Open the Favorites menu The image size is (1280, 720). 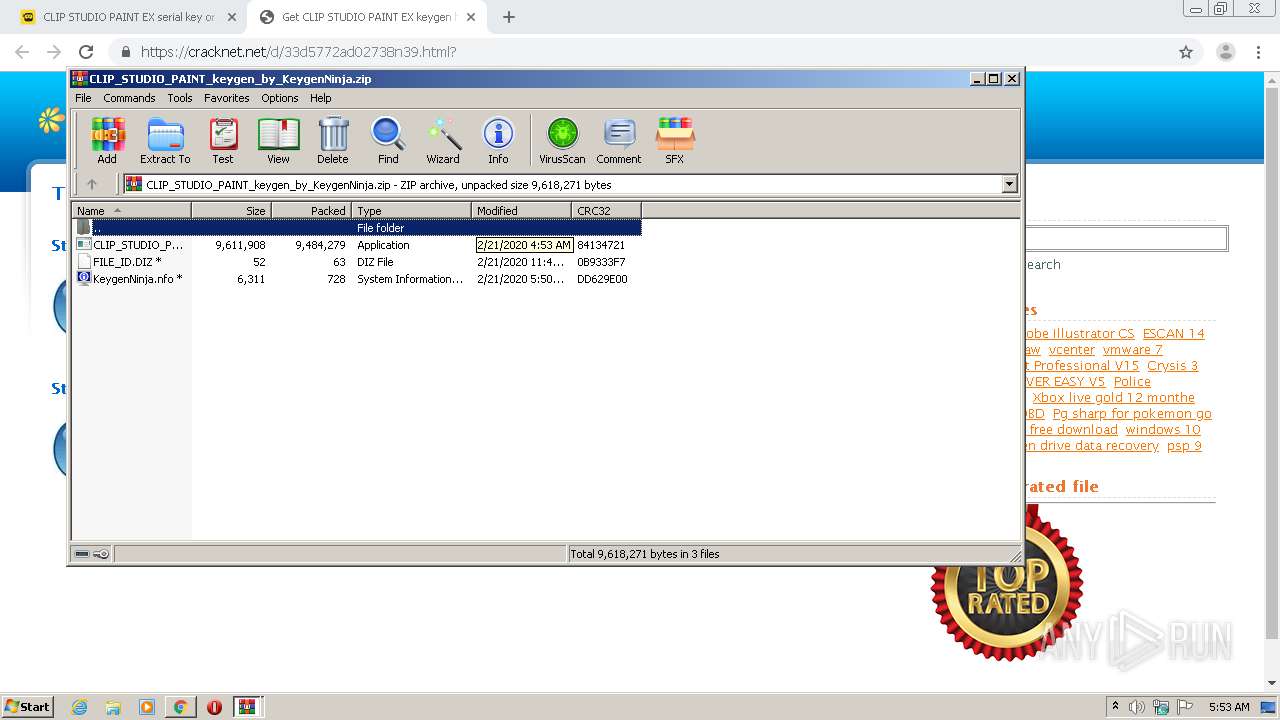(x=227, y=98)
